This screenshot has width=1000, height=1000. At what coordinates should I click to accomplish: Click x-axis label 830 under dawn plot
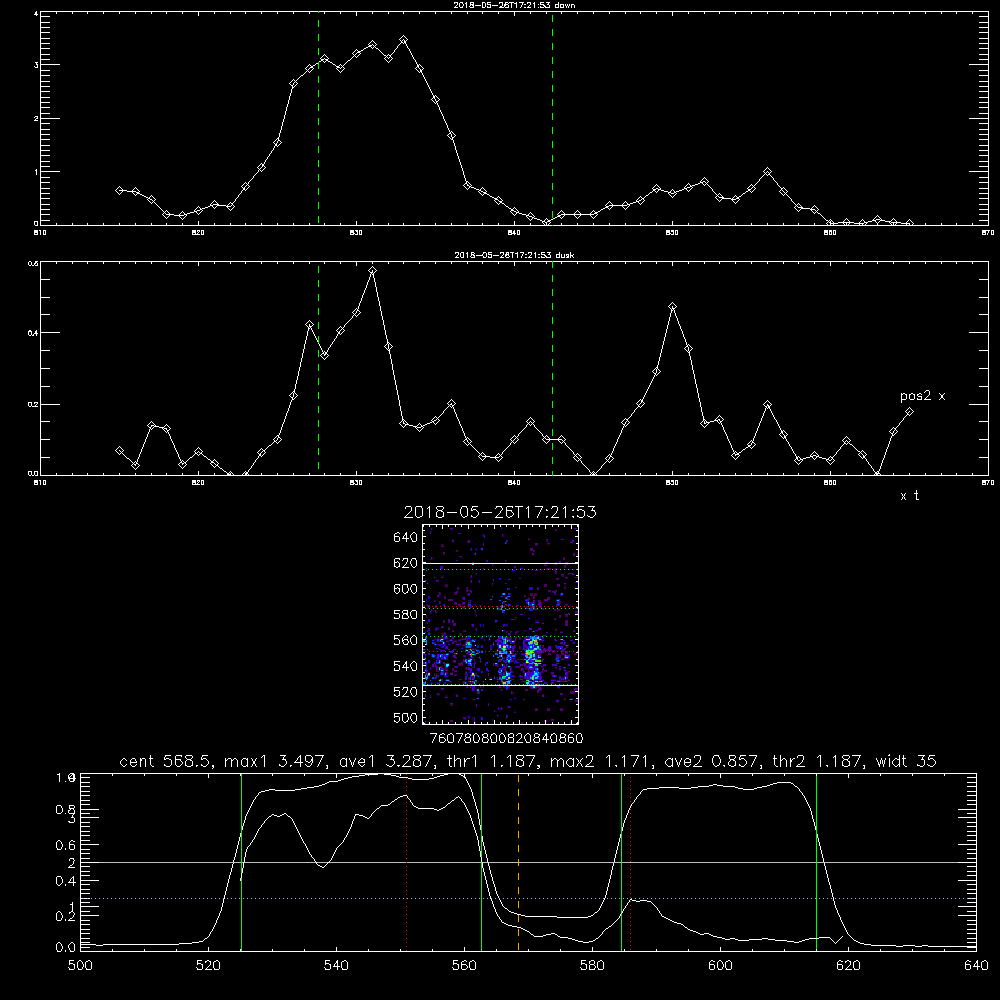point(356,233)
